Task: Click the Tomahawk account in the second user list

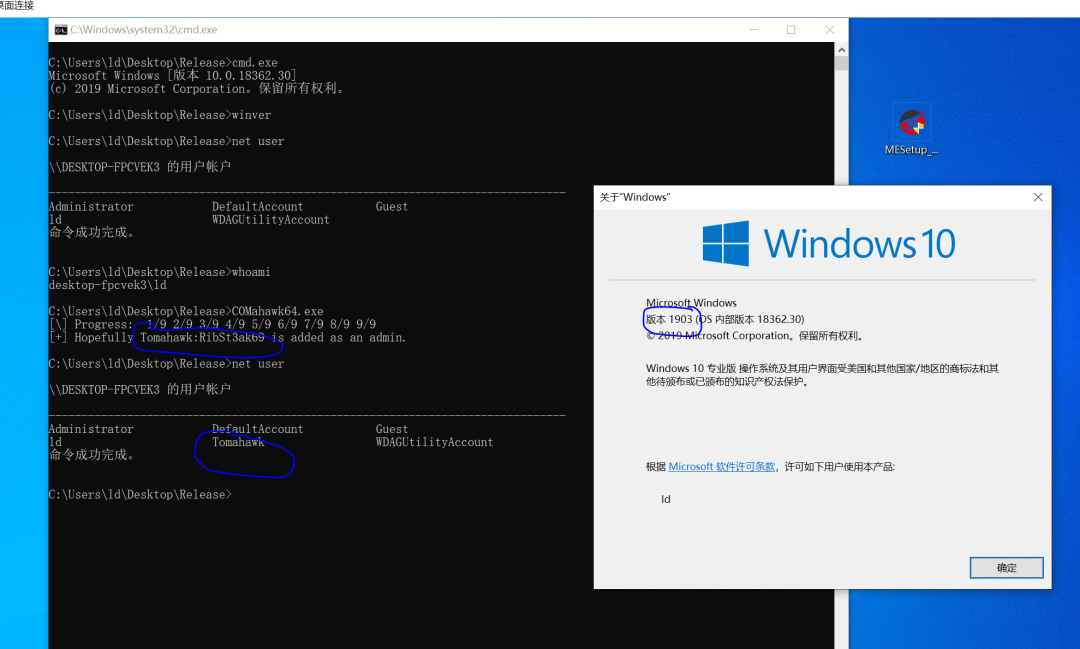Action: [x=238, y=442]
